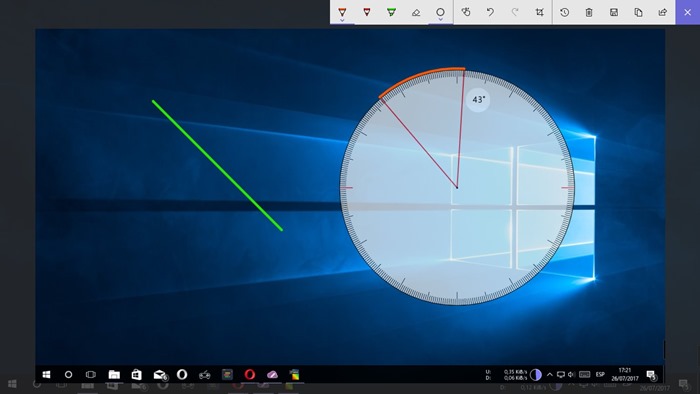700x394 pixels.
Task: Click the Mail icon in captured taskbar
Action: point(160,374)
